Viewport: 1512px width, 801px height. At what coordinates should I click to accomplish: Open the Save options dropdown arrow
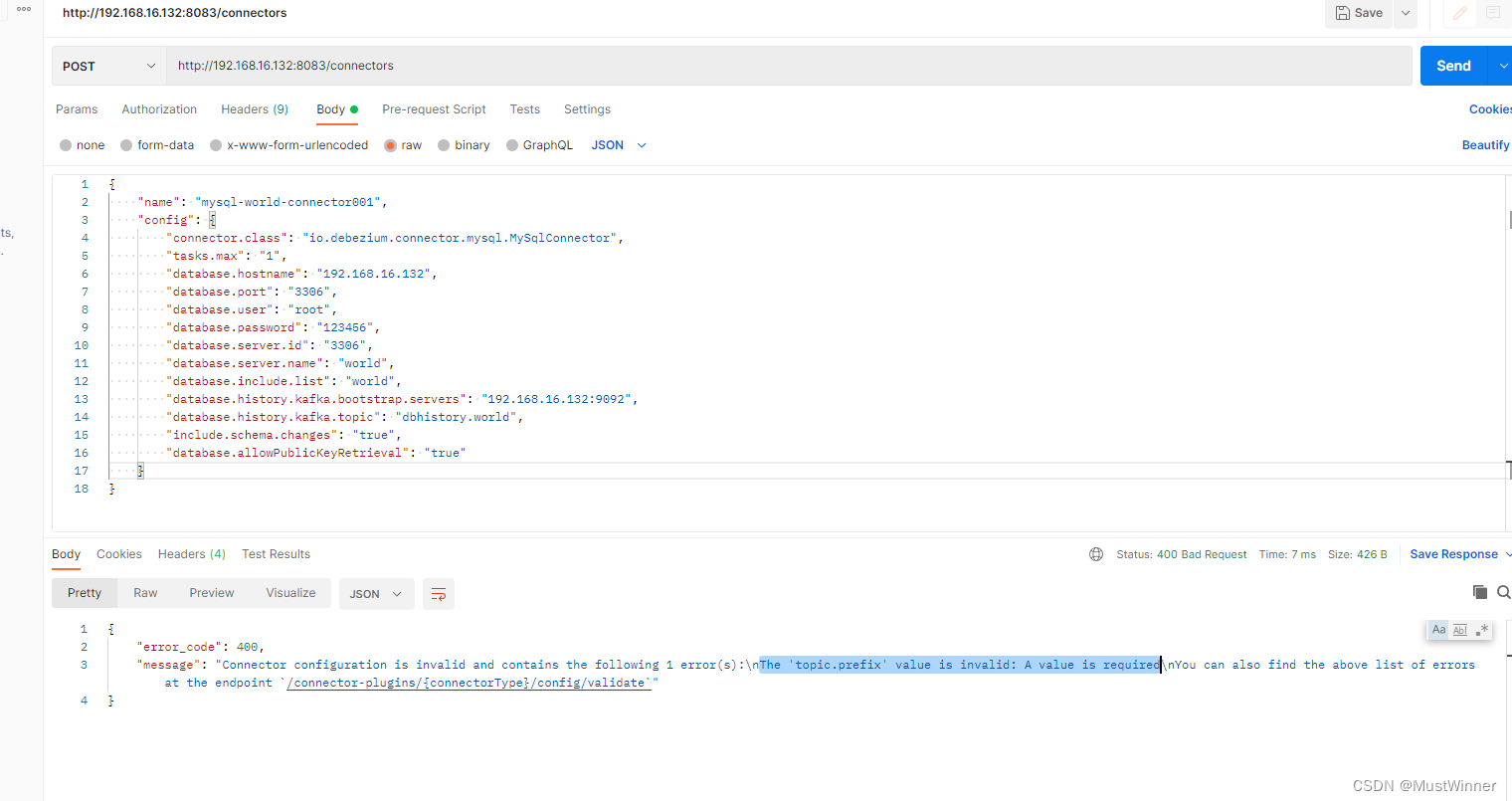(1406, 13)
